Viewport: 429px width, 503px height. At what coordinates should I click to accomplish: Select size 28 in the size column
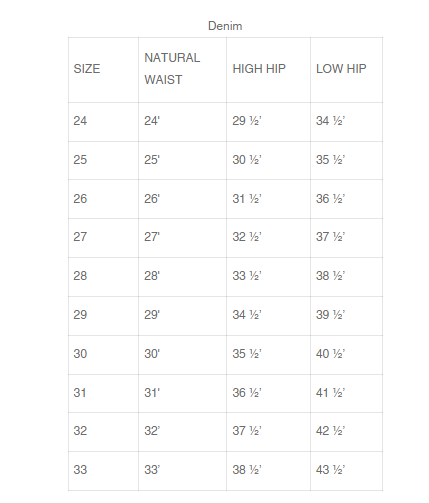coord(80,276)
